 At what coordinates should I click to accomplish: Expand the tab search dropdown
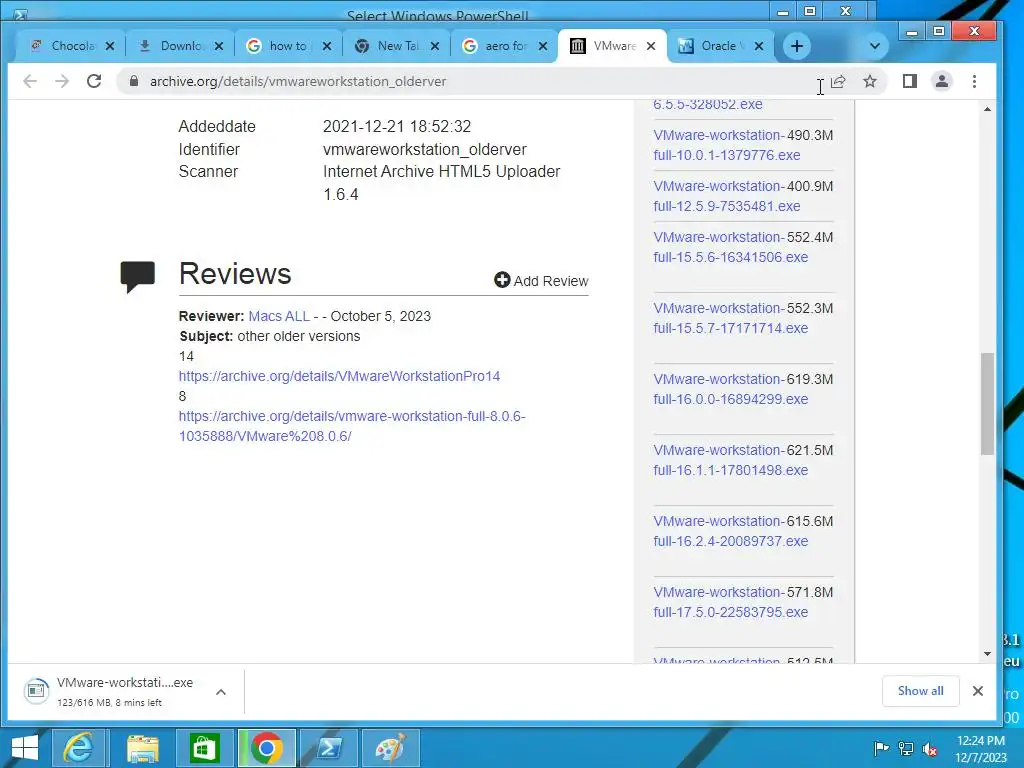click(x=875, y=46)
